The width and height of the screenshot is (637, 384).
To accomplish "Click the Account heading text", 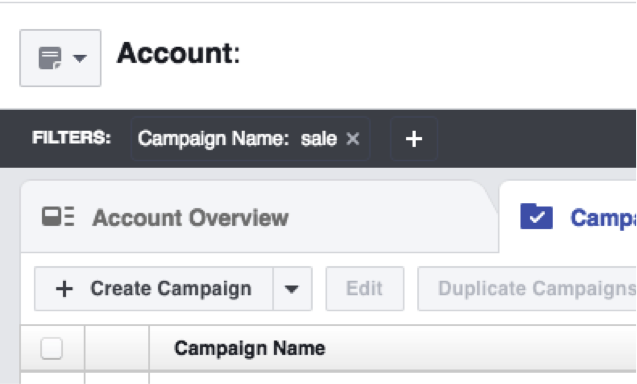I will coord(179,53).
